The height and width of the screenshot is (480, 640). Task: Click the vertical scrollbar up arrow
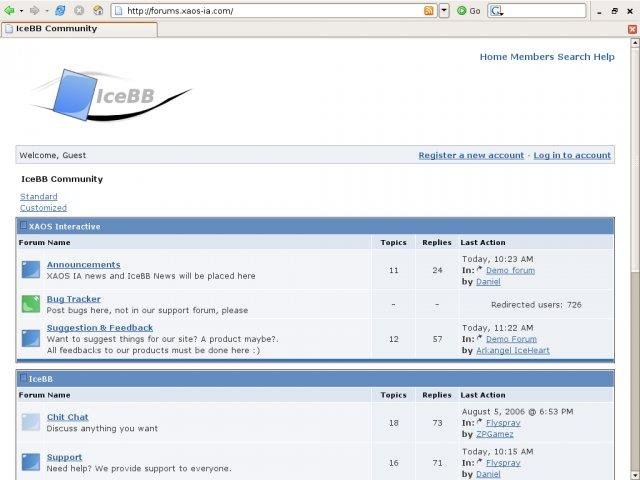[635, 42]
